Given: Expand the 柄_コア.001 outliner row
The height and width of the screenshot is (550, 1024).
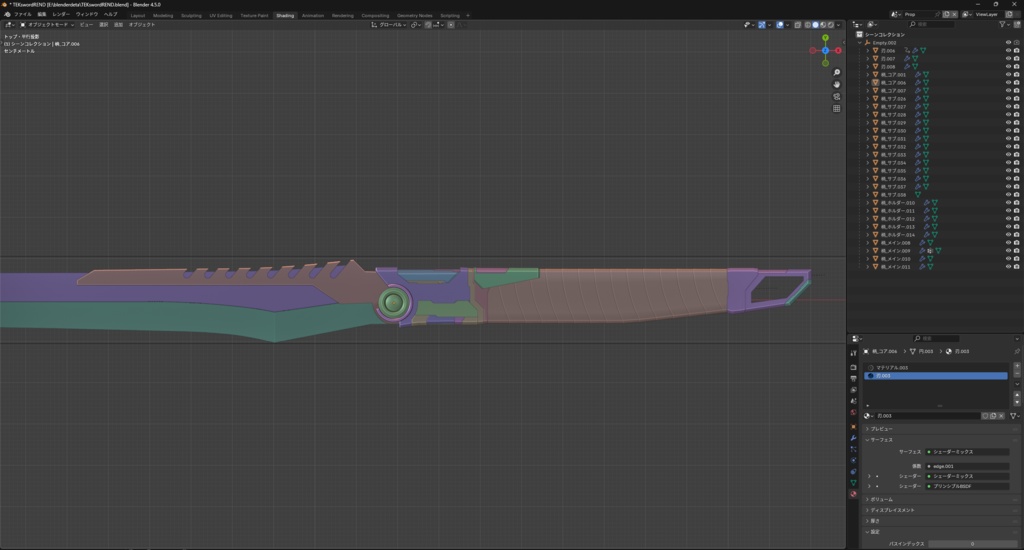Looking at the screenshot, I should (867, 74).
